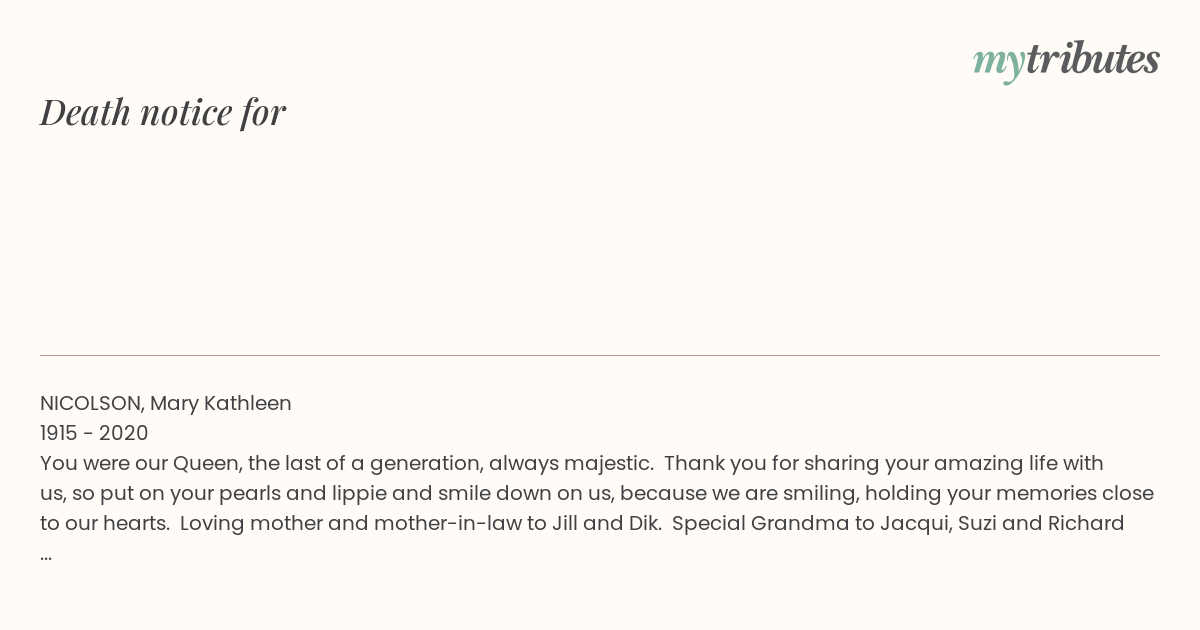Click the "Death notice for" heading
The height and width of the screenshot is (630, 1200).
click(x=163, y=112)
